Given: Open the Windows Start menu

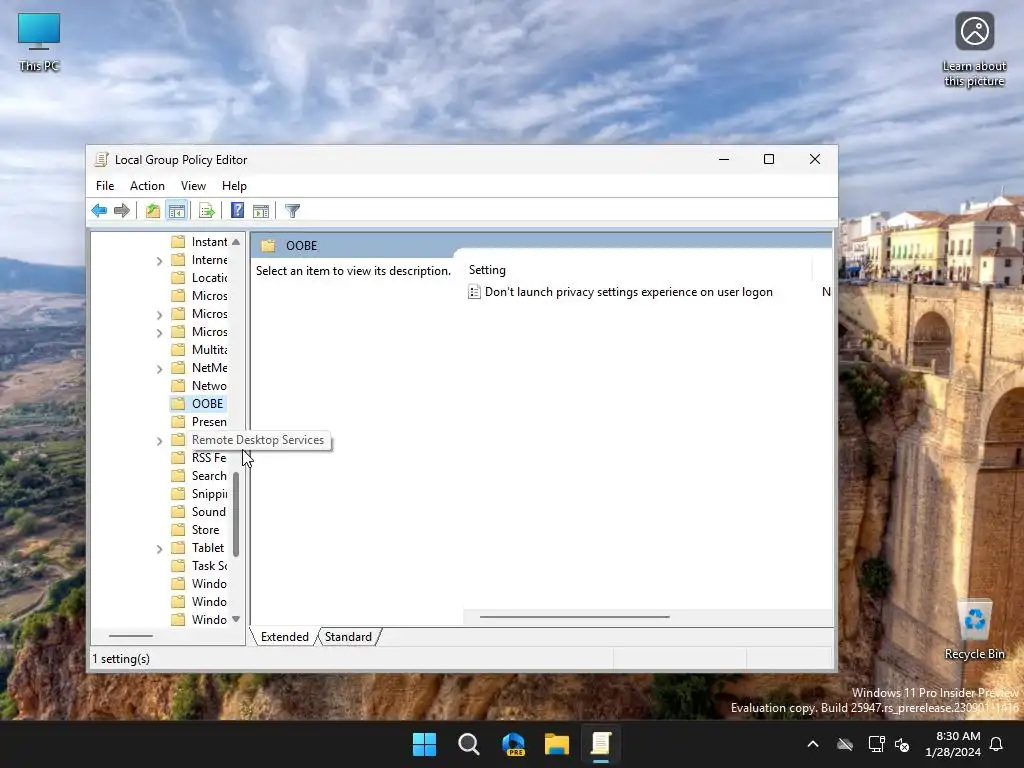Looking at the screenshot, I should tap(424, 744).
